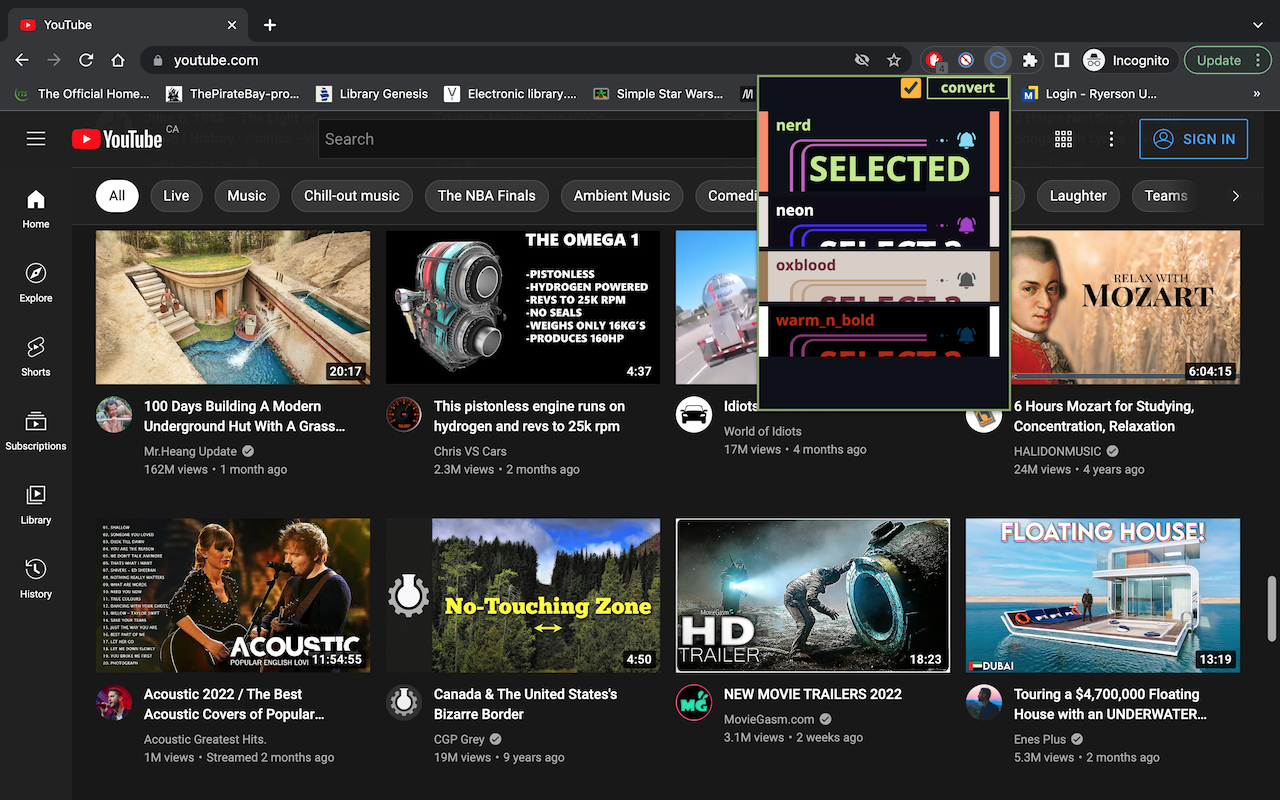Click the SIGN IN button

(1194, 139)
